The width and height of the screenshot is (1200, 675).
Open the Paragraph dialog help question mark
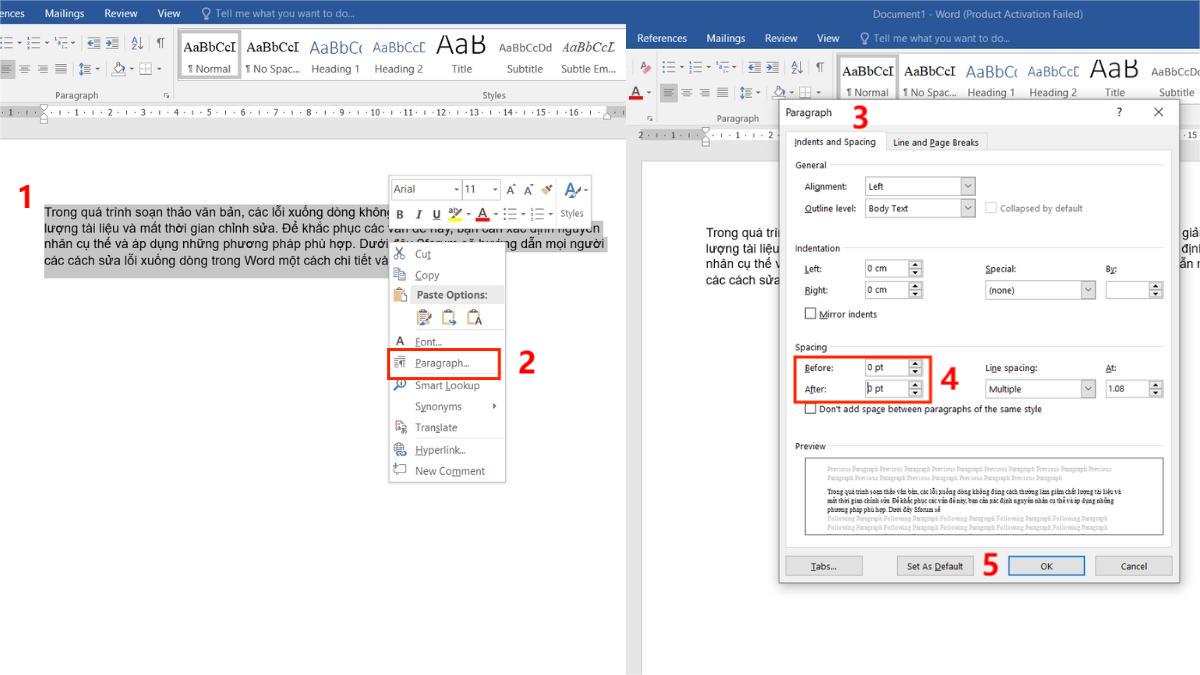click(x=1119, y=112)
